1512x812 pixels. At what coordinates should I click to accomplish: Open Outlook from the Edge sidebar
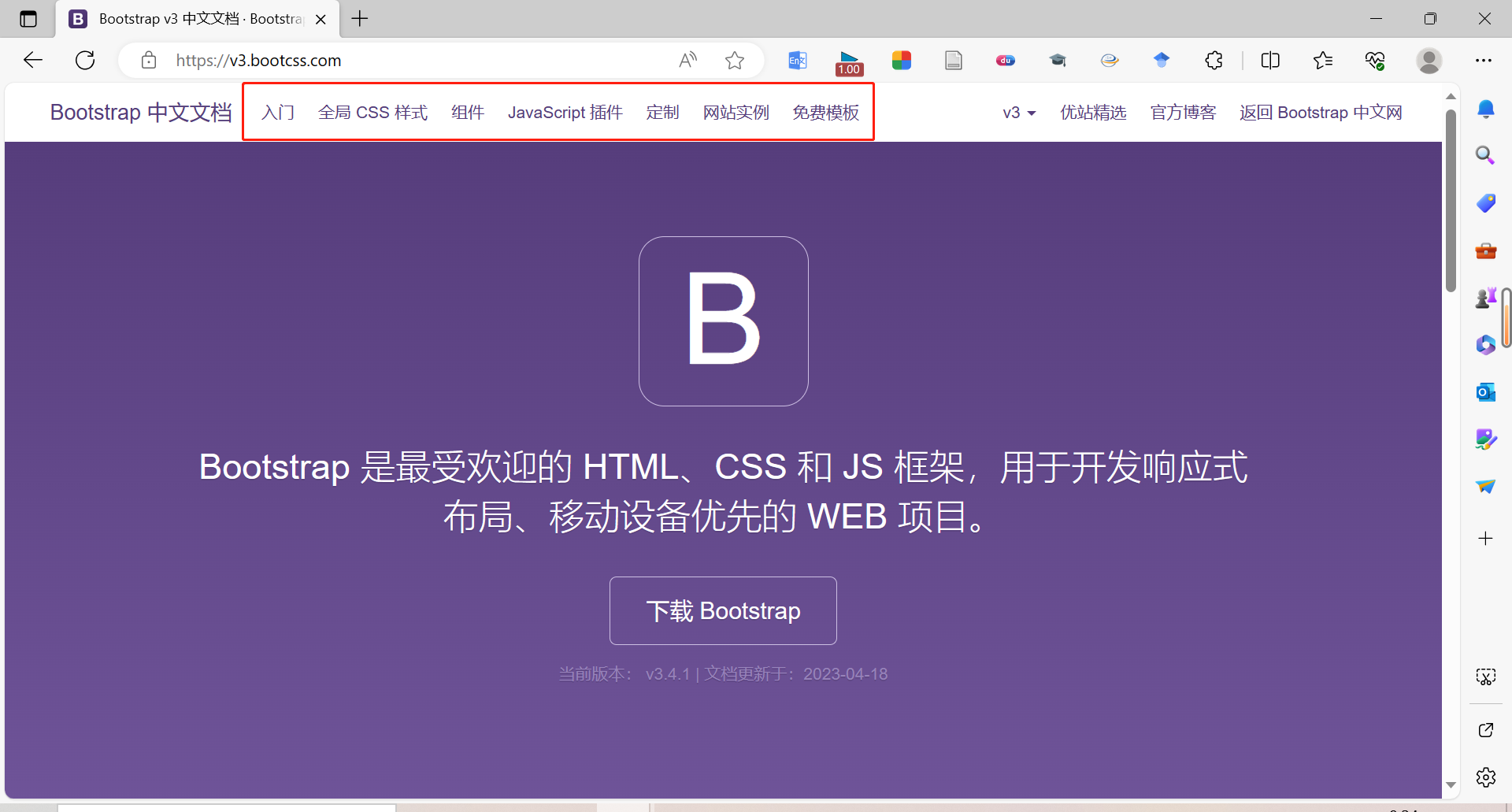[1486, 391]
